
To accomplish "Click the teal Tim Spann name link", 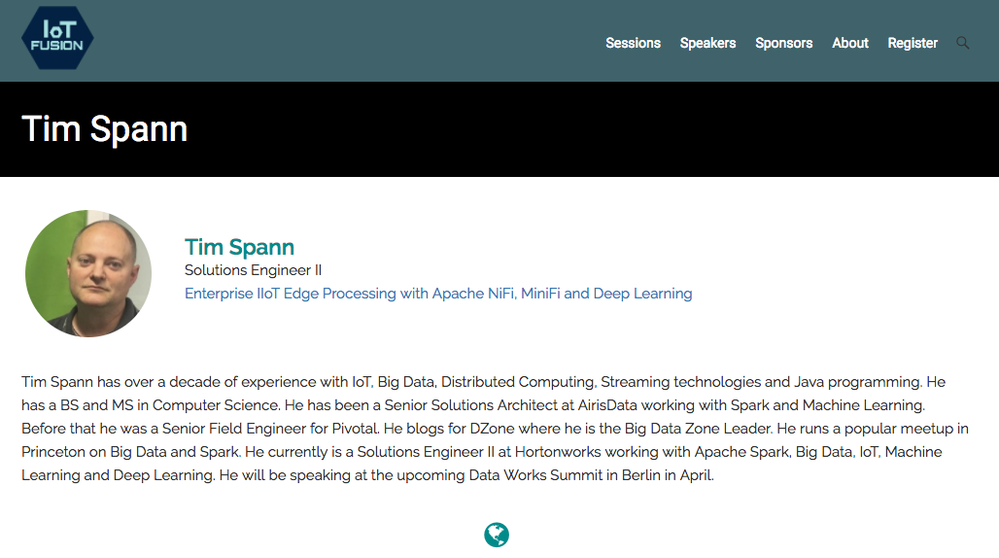I will [239, 247].
